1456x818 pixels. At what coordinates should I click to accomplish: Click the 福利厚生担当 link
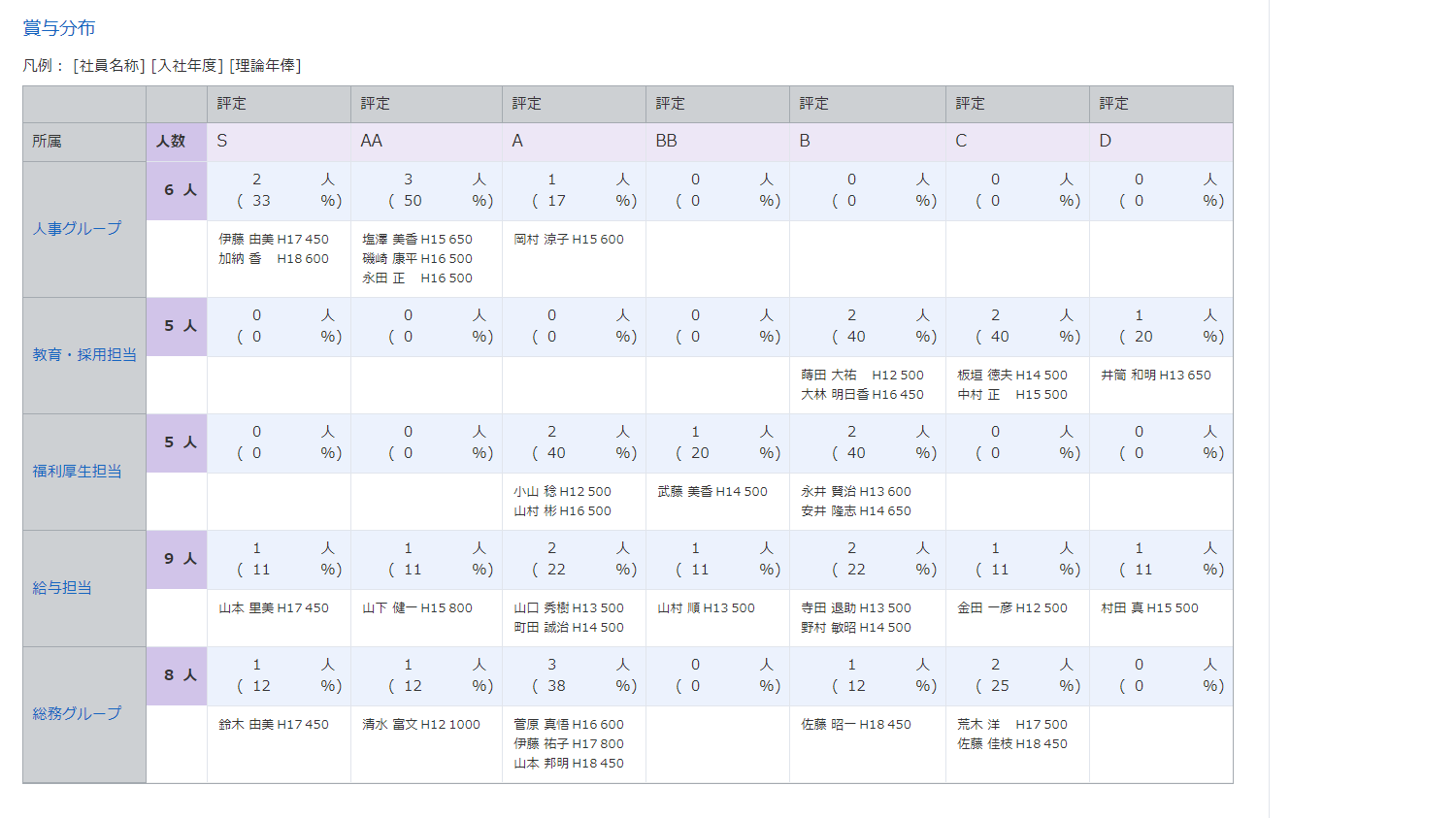coord(77,472)
